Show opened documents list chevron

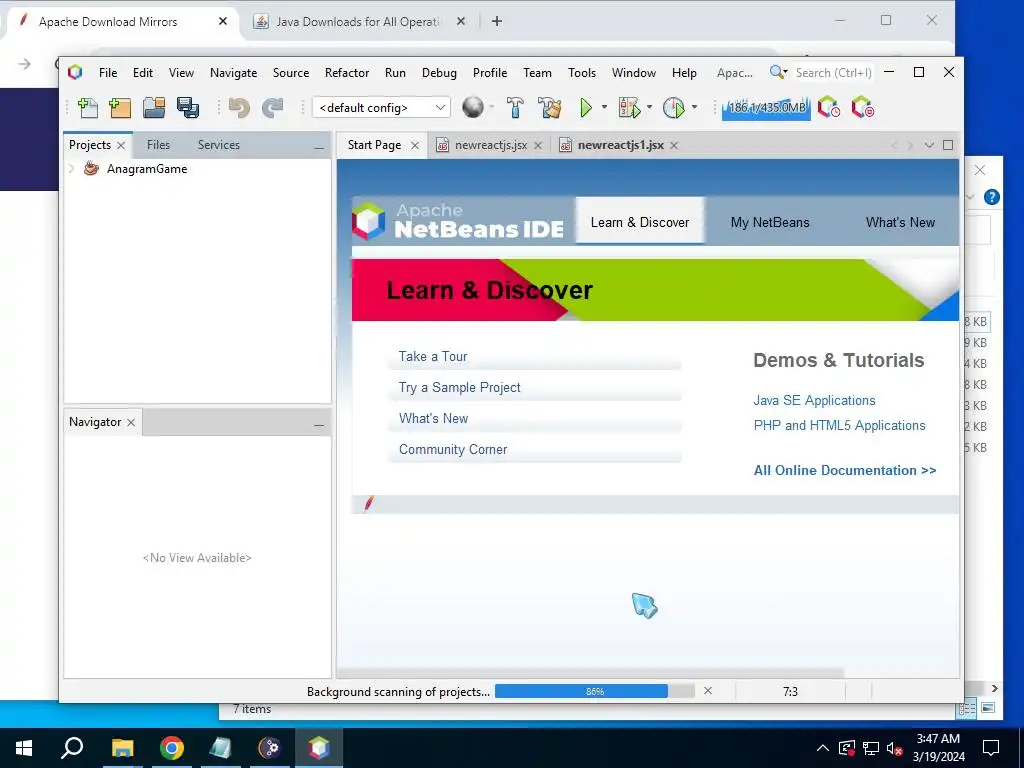pos(929,145)
